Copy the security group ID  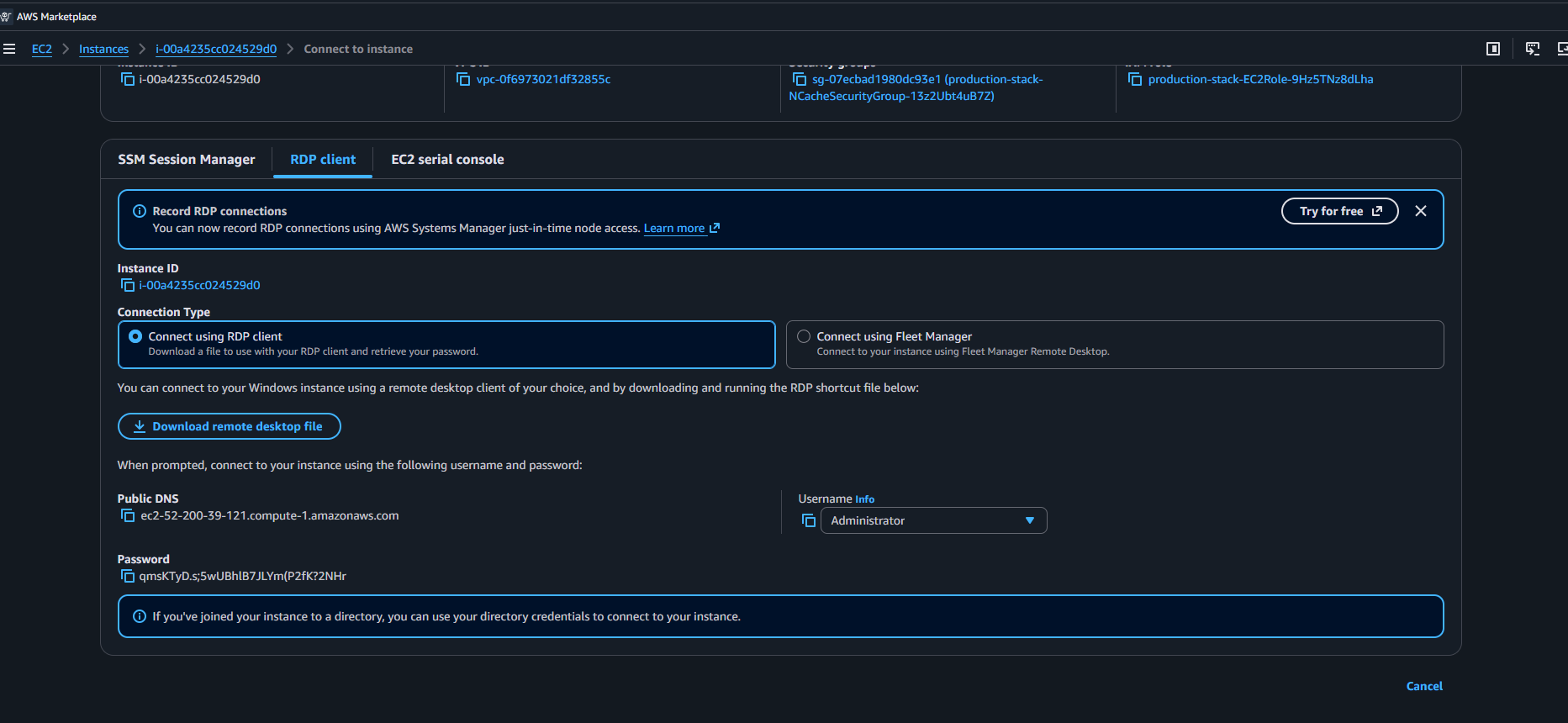pos(800,79)
